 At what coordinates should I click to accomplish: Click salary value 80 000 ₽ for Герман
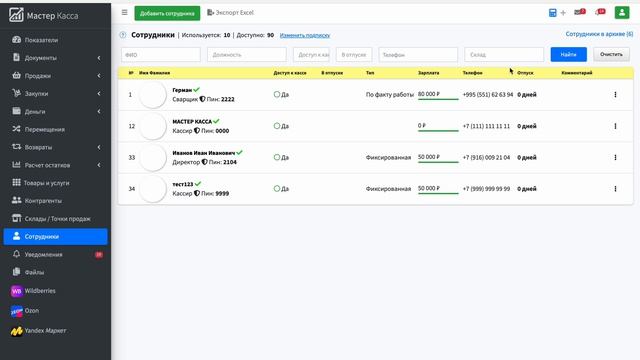tap(429, 94)
